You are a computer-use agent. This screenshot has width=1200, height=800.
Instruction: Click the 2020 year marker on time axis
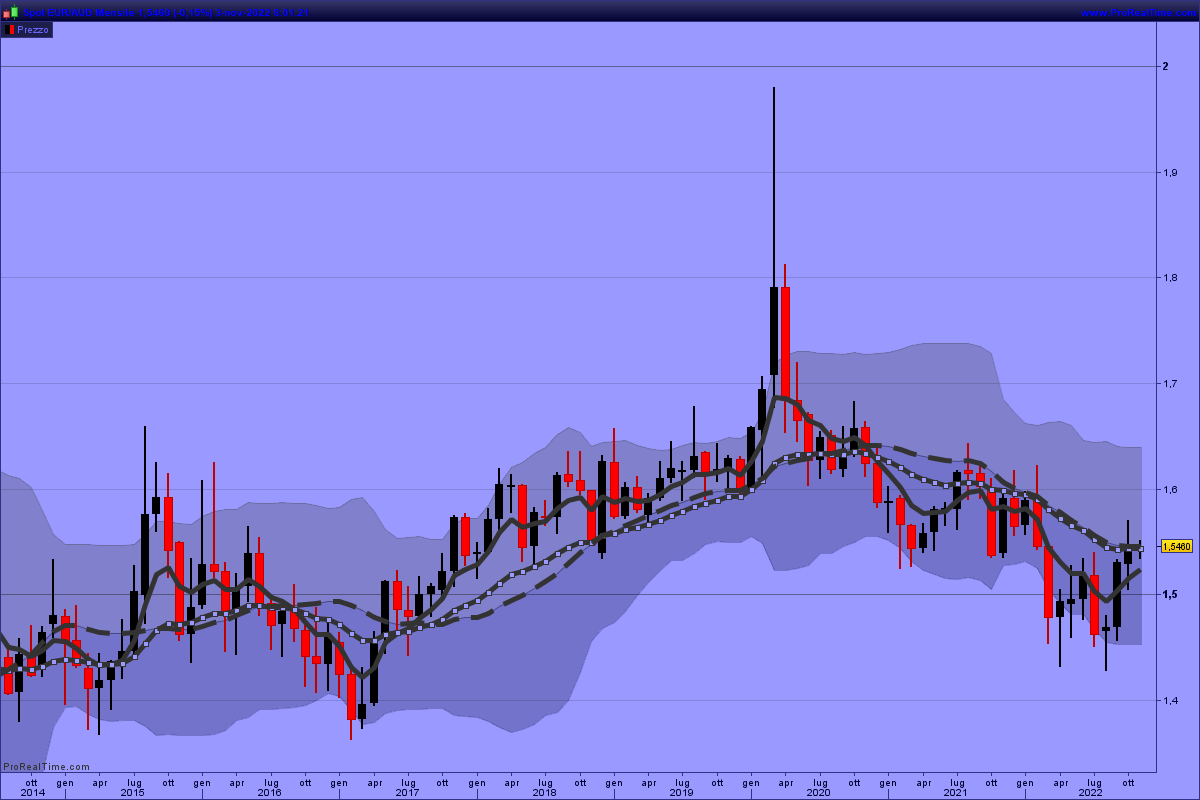pyautogui.click(x=818, y=793)
